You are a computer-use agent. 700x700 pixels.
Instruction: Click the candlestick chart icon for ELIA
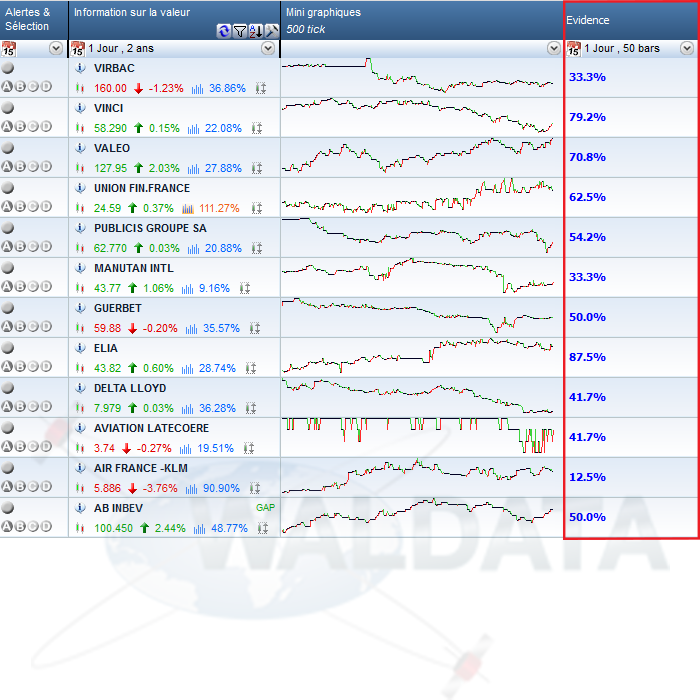click(x=80, y=368)
